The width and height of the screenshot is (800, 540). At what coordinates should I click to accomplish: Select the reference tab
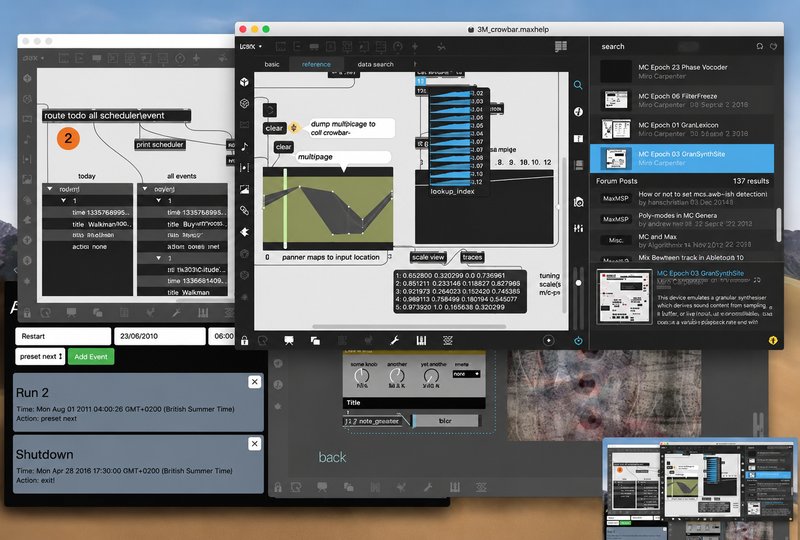(316, 64)
